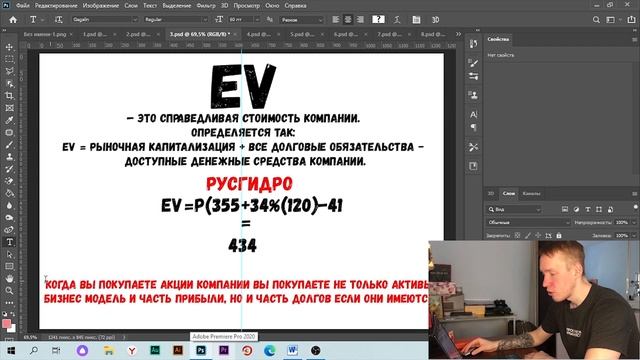Click the Create Warped Text icon
The height and width of the screenshot is (360, 640).
(397, 20)
